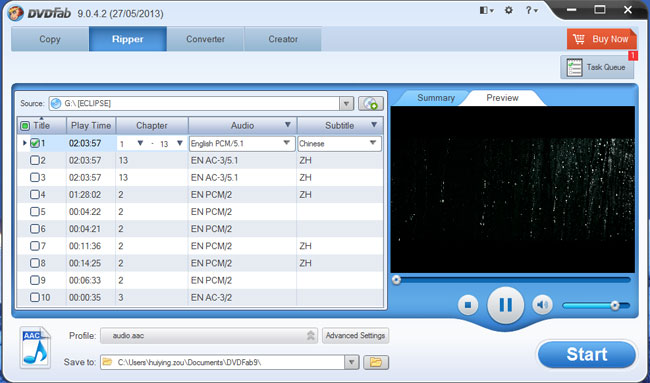
Task: Check title 2 checkbox
Action: [x=35, y=160]
